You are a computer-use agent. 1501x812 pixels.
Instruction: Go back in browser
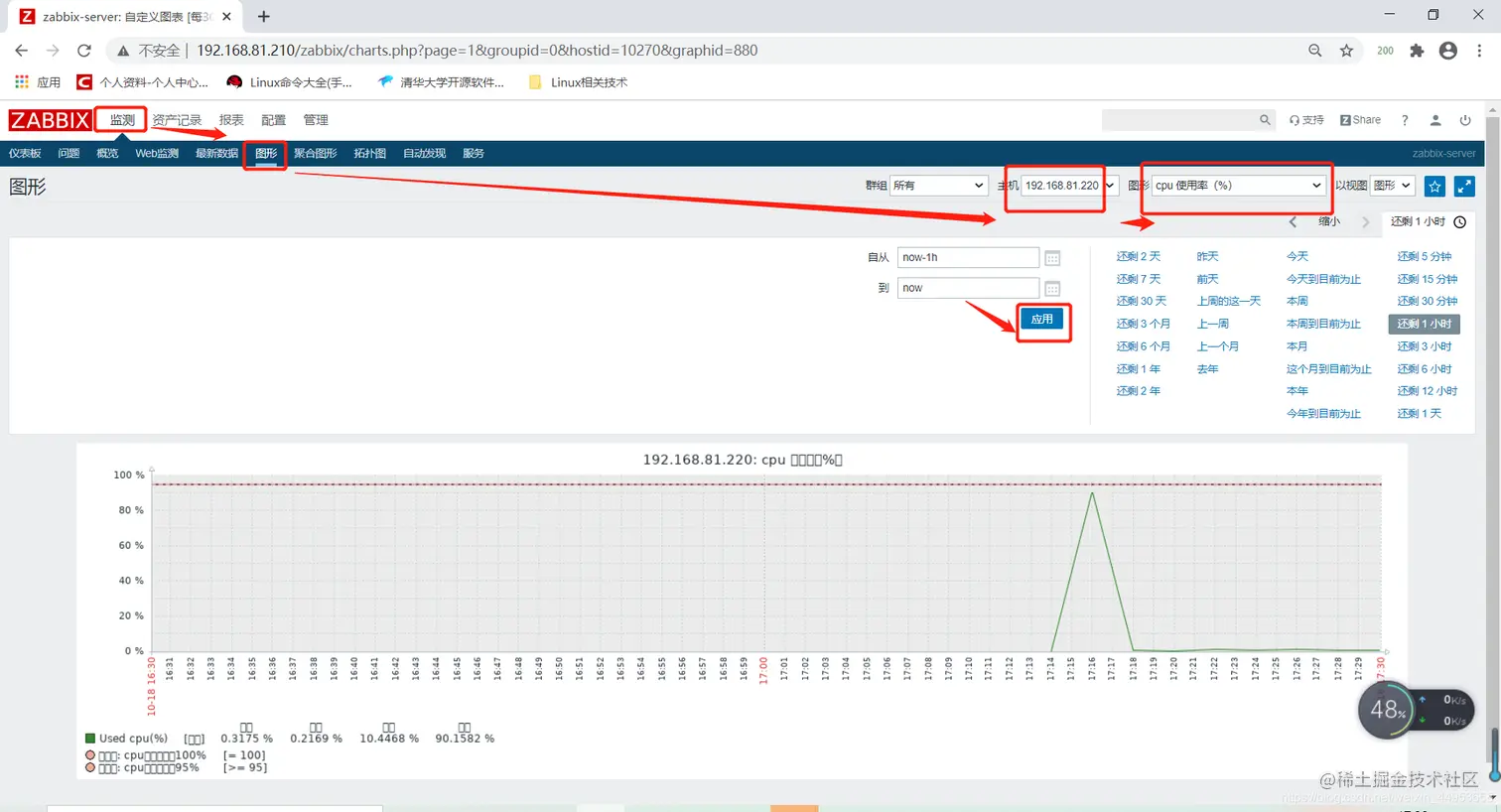pyautogui.click(x=22, y=51)
